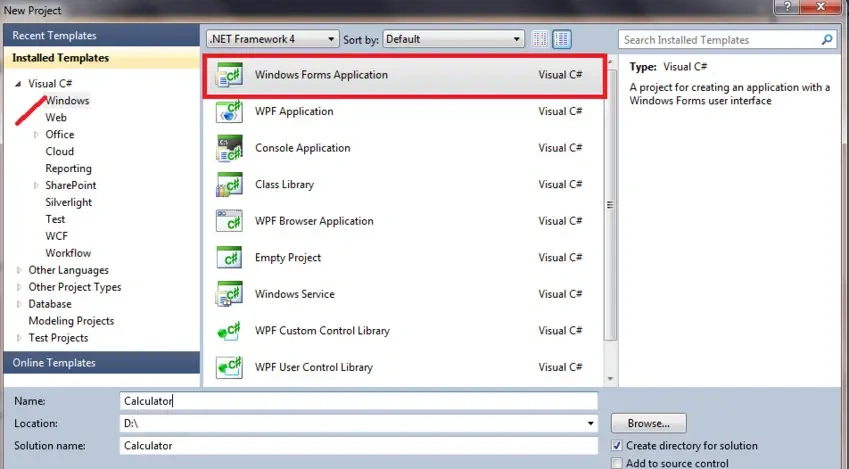Image resolution: width=849 pixels, height=469 pixels.
Task: Click the Class Library template name
Action: click(284, 185)
